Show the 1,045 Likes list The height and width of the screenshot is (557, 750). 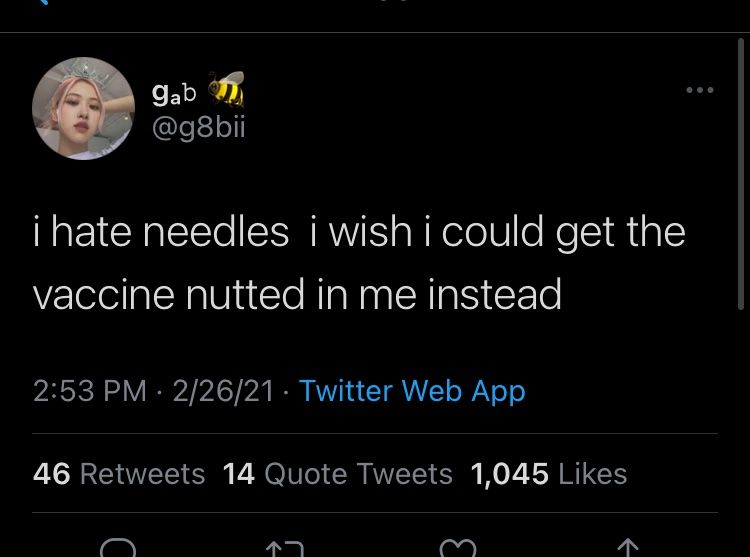tap(548, 473)
